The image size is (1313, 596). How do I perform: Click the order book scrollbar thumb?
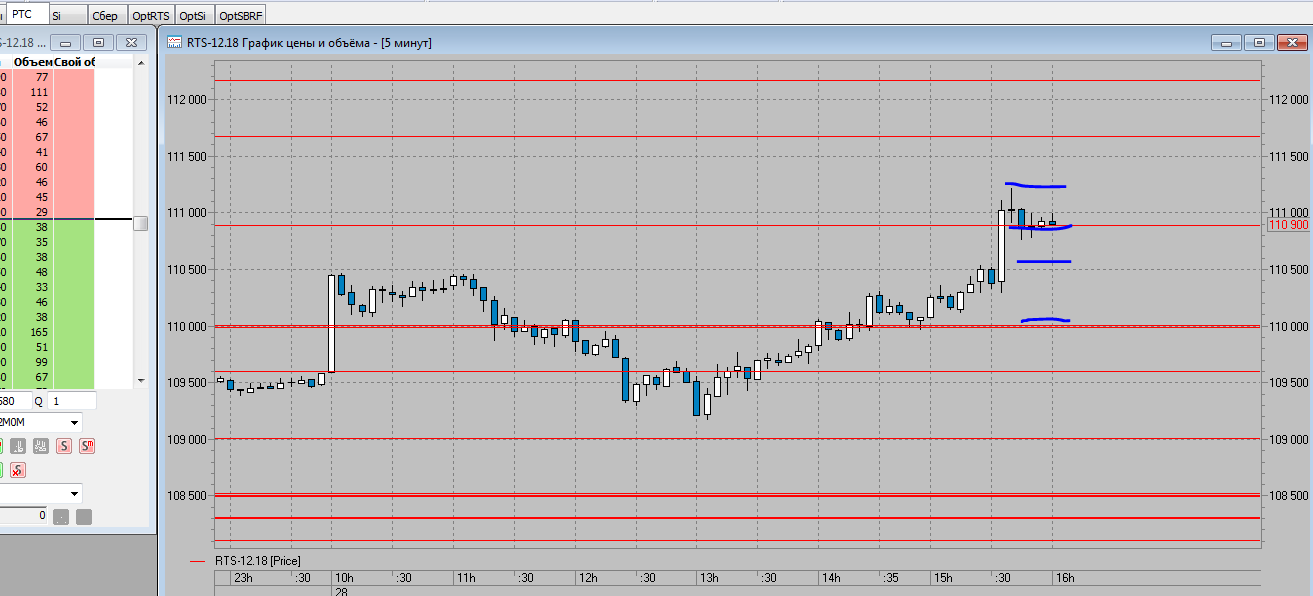141,224
